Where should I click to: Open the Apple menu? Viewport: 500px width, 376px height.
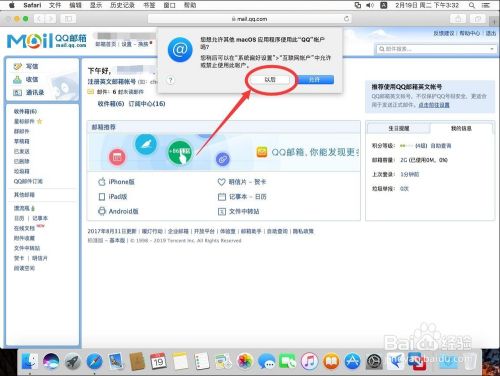(12, 5)
